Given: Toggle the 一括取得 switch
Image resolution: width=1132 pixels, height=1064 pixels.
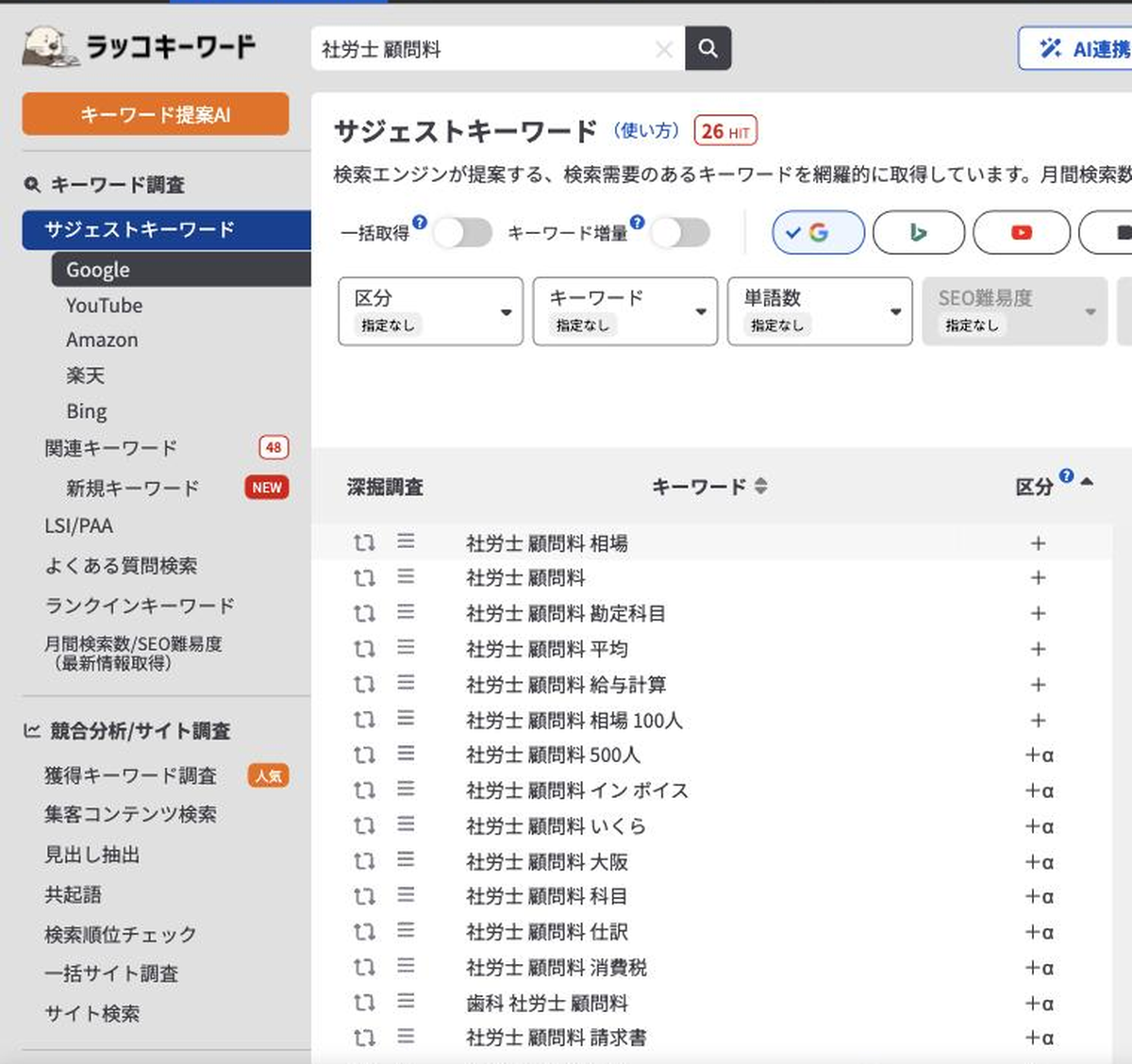Looking at the screenshot, I should [463, 232].
